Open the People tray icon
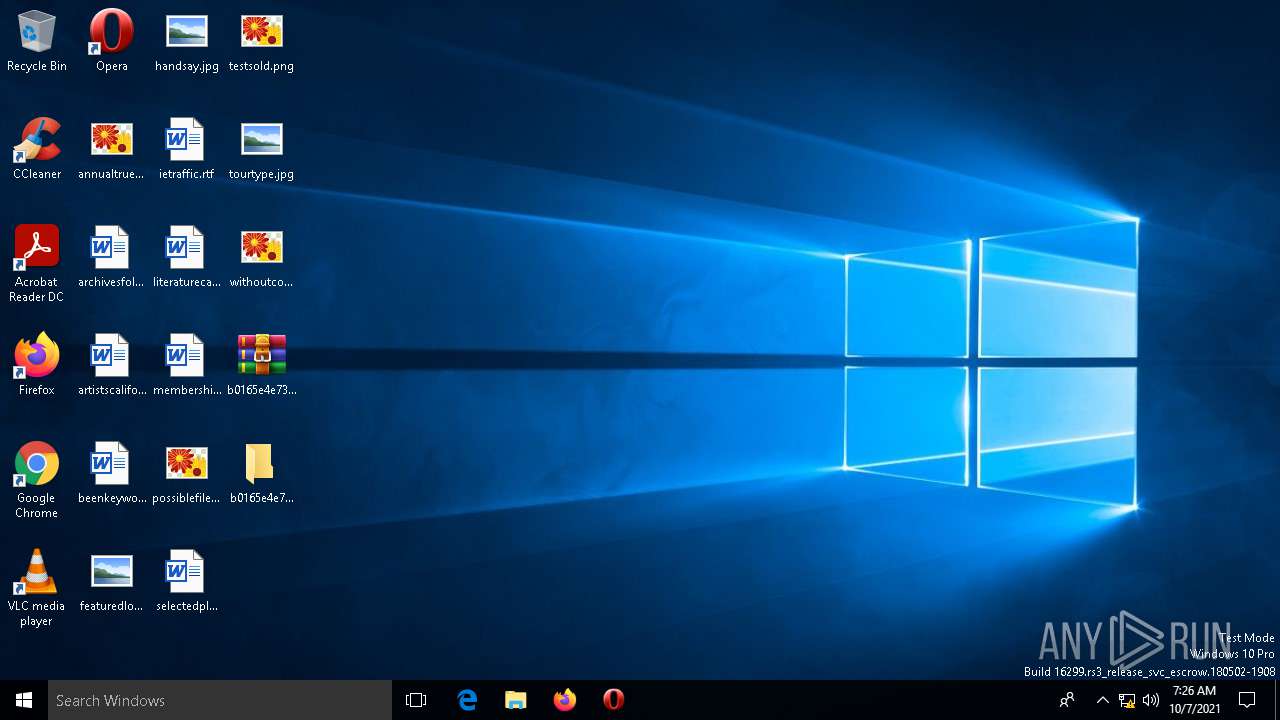This screenshot has width=1280, height=720. [1067, 700]
